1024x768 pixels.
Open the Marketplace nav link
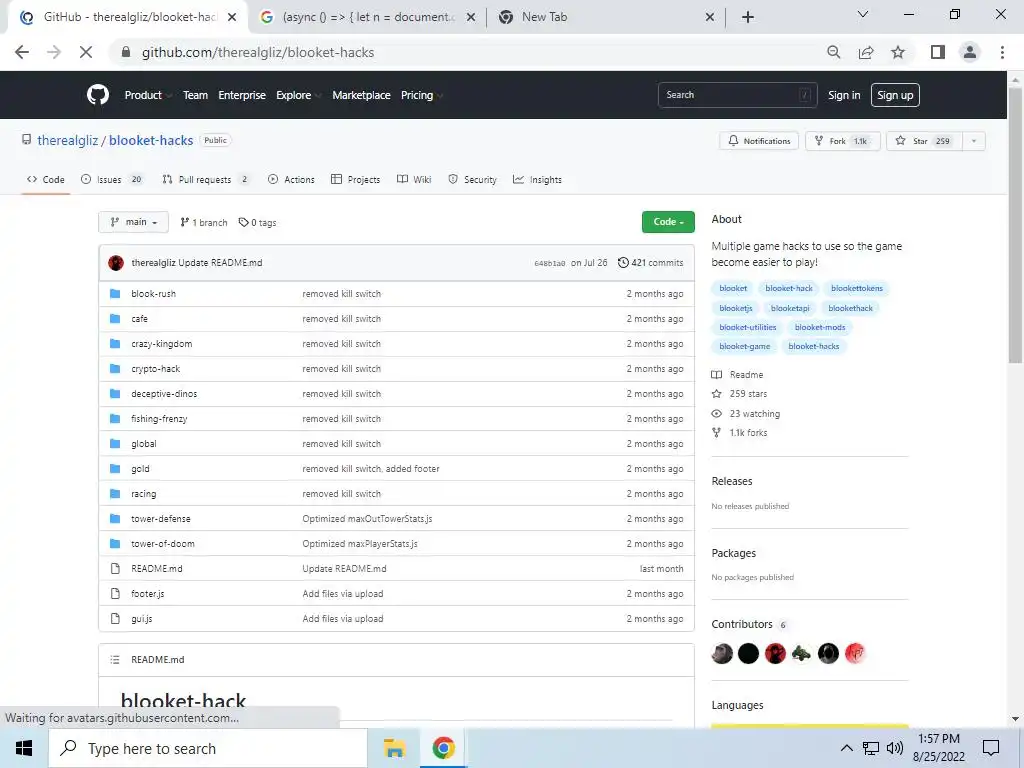click(361, 95)
